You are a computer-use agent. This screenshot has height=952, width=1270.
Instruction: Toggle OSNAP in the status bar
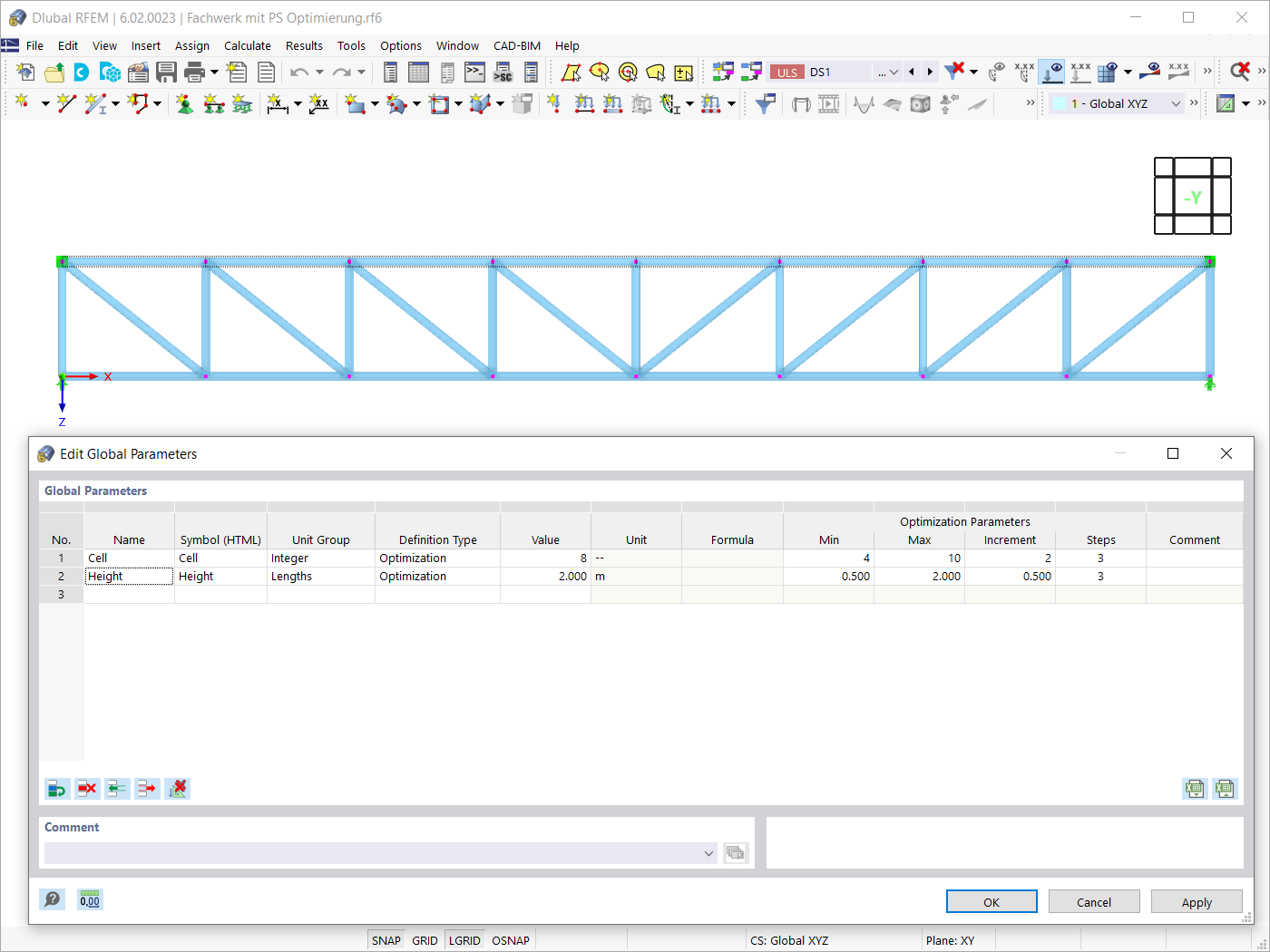510,940
